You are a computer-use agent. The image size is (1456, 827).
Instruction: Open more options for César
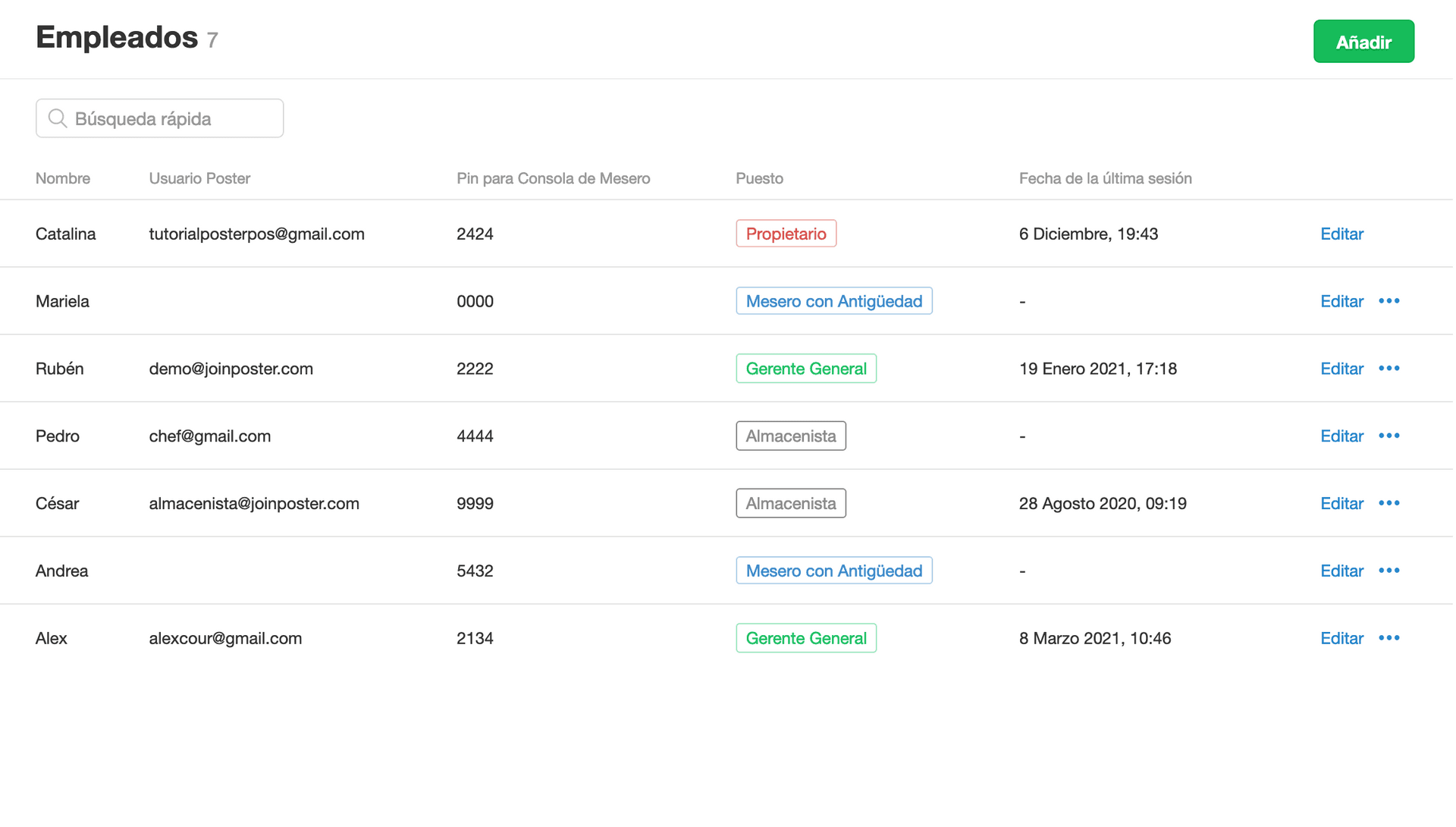click(x=1389, y=504)
